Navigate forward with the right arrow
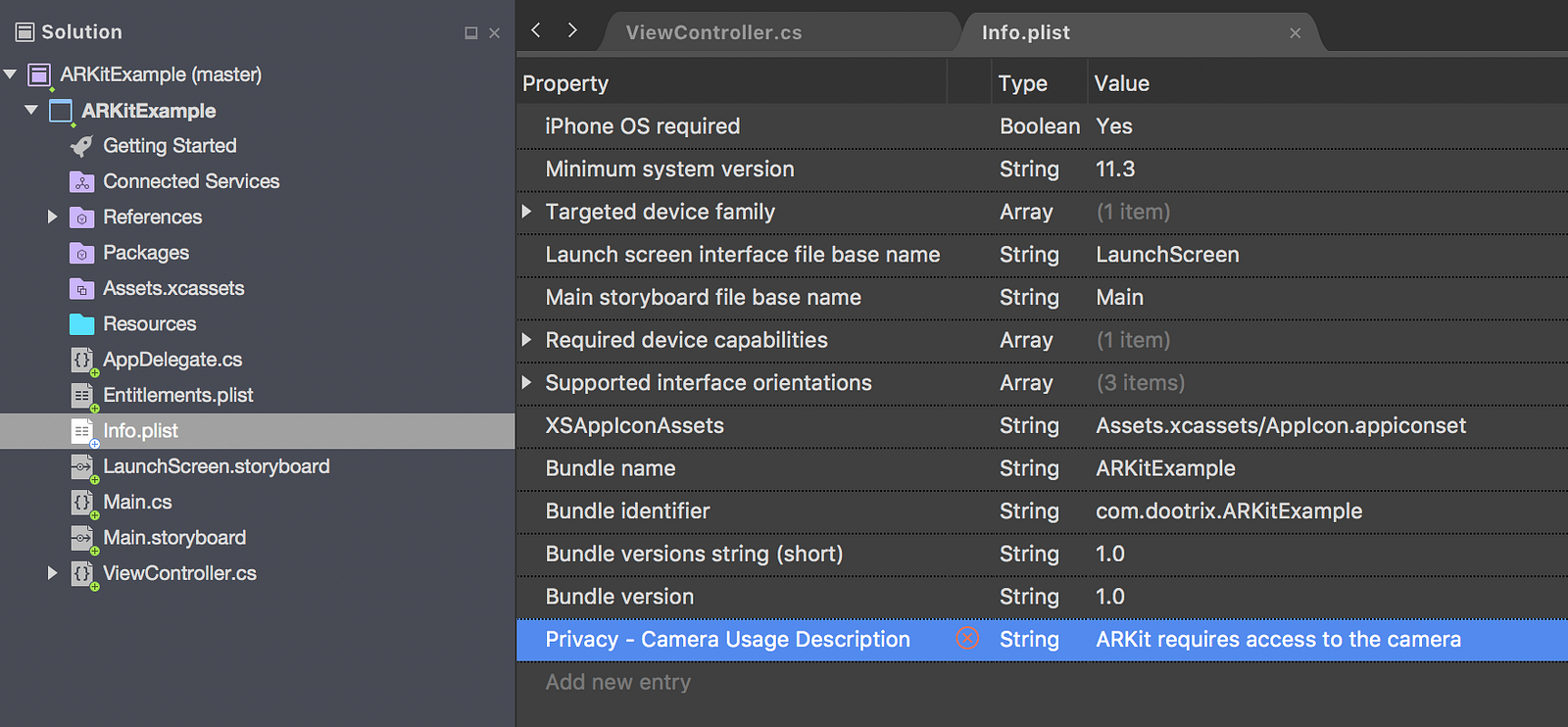This screenshot has height=727, width=1568. [572, 30]
